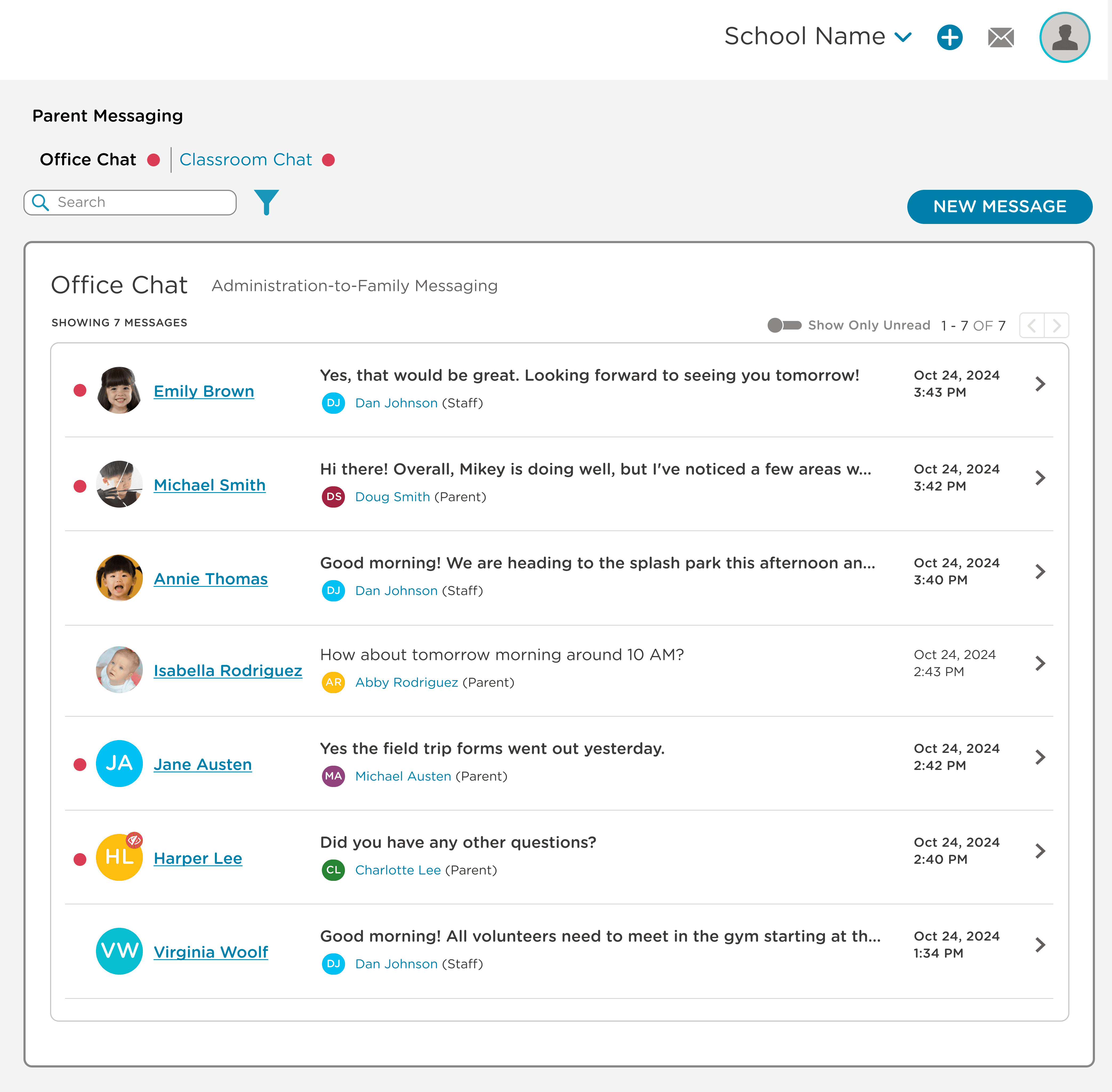
Task: Toggle Show Only Unread switch
Action: [784, 325]
